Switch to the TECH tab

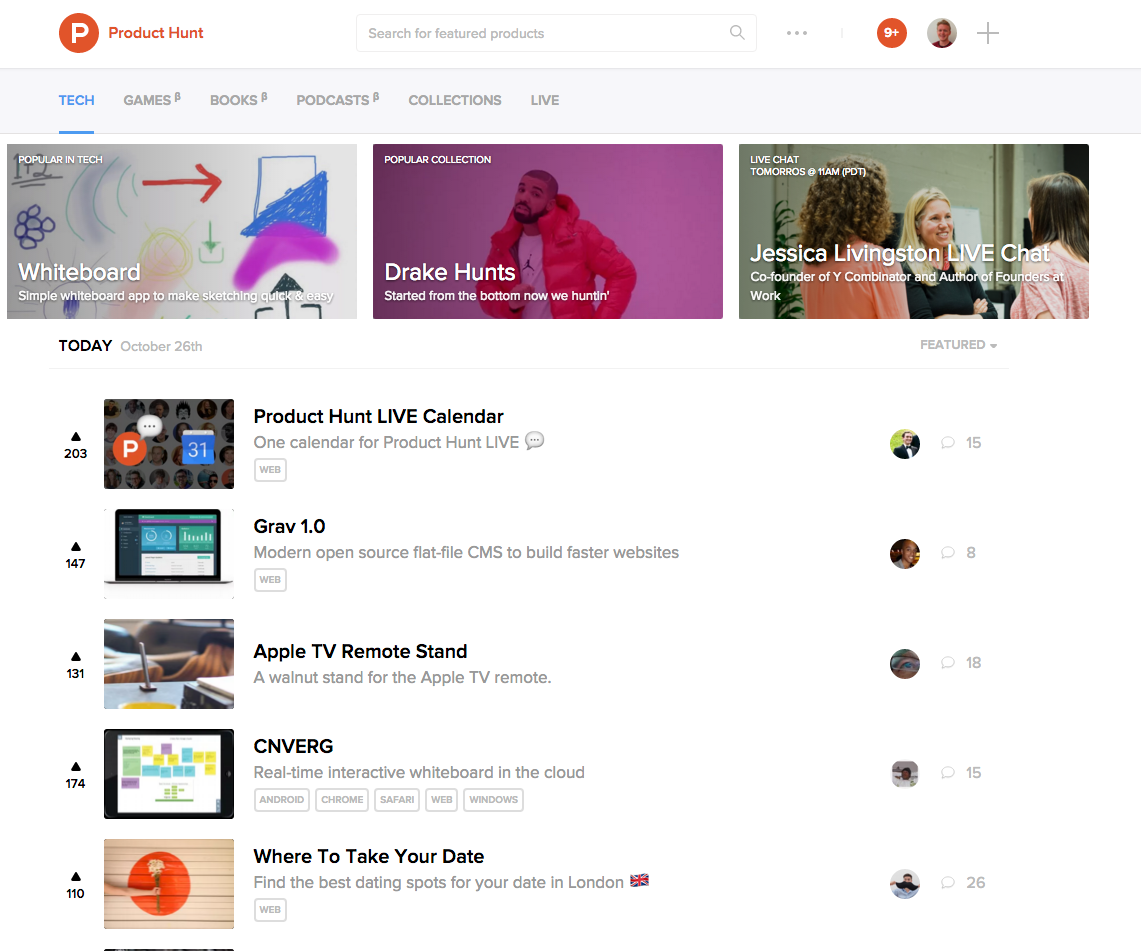76,100
